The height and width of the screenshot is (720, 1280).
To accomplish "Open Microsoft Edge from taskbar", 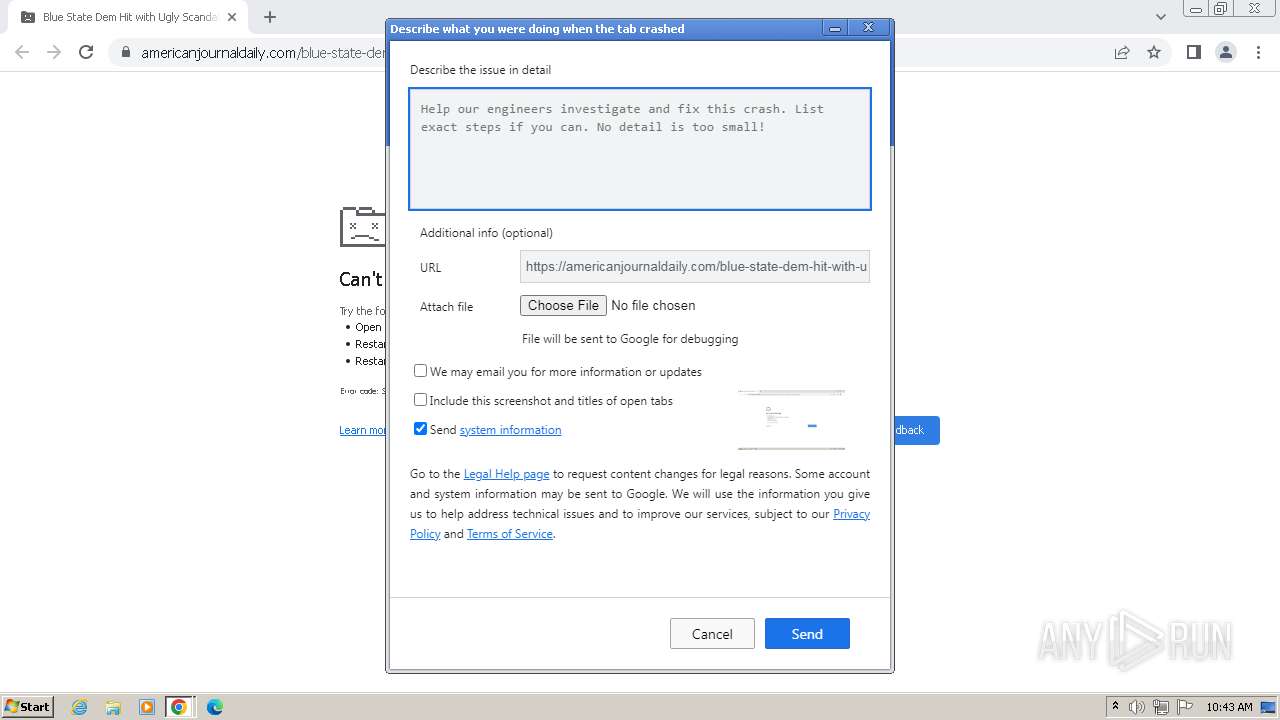I will click(x=214, y=707).
